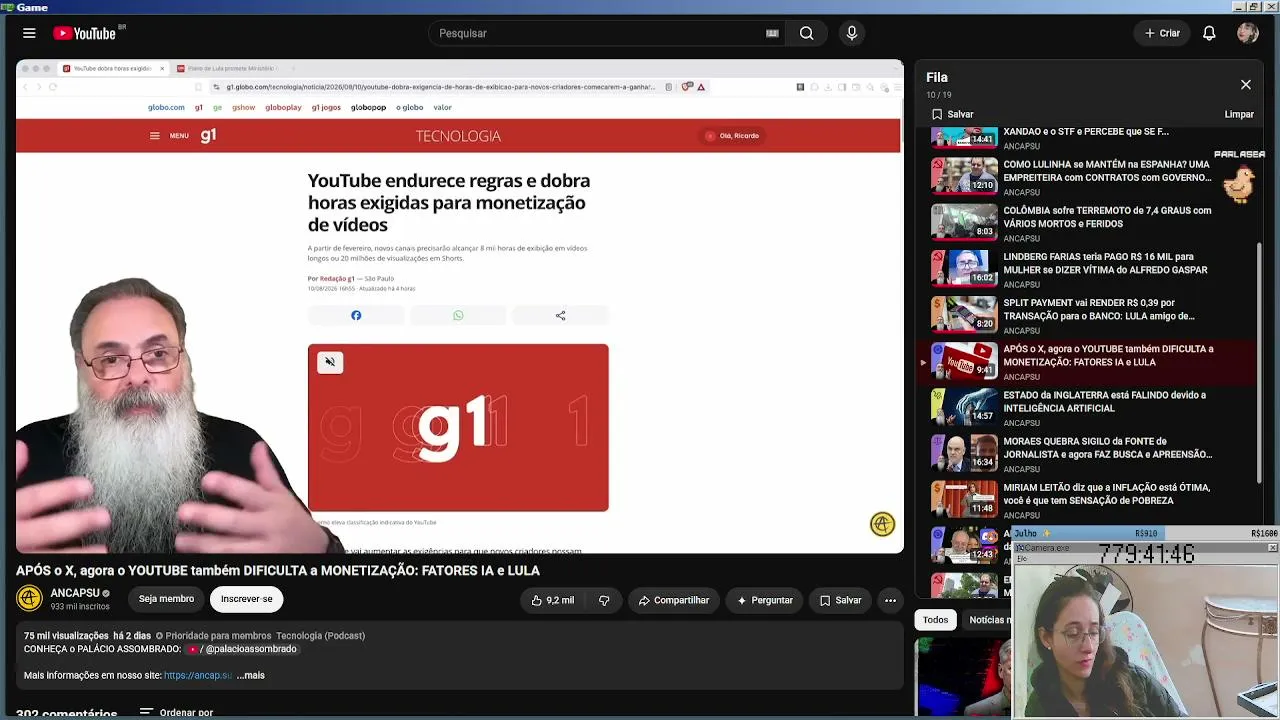Click the video player area
The image size is (1280, 720).
[460, 306]
